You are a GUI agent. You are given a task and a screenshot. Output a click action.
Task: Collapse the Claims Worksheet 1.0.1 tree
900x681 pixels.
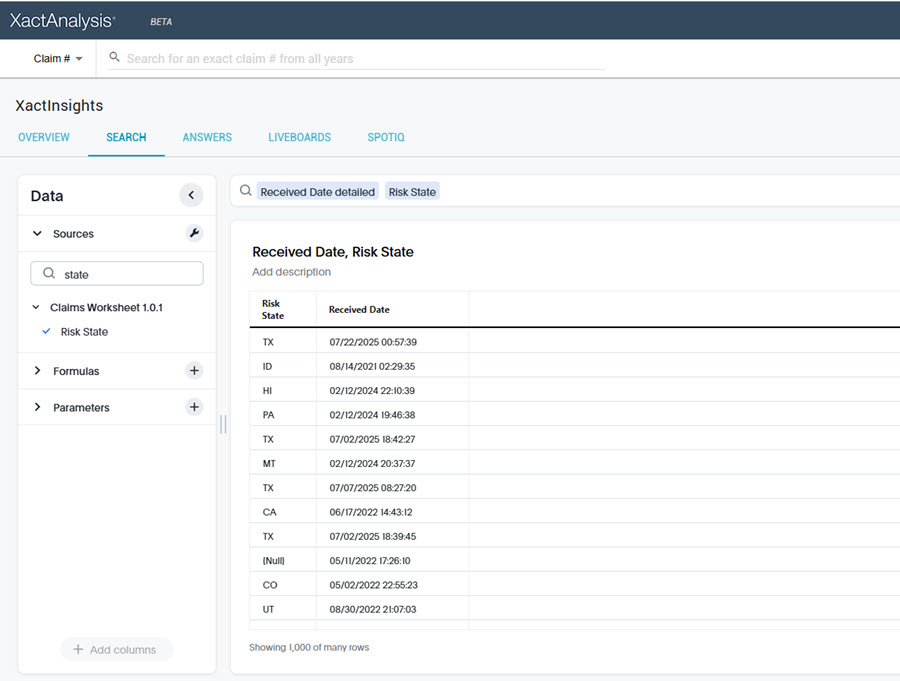coord(38,308)
